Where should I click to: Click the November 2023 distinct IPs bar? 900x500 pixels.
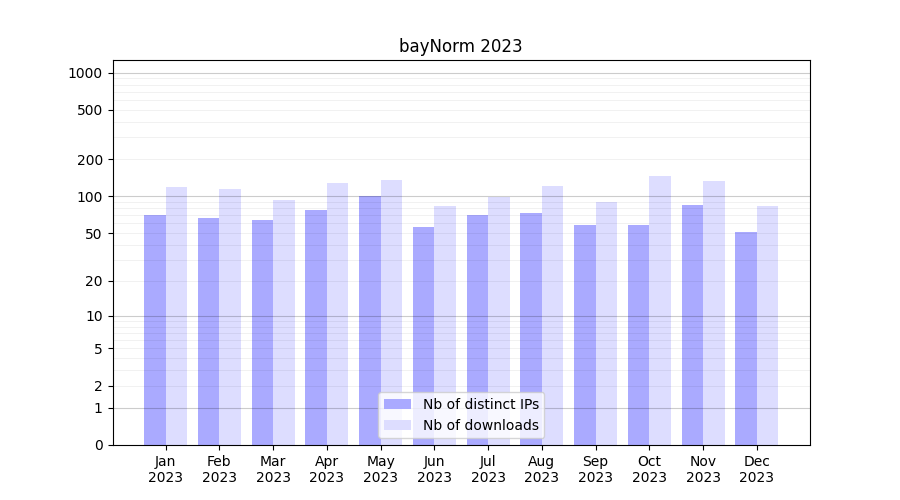pyautogui.click(x=692, y=325)
